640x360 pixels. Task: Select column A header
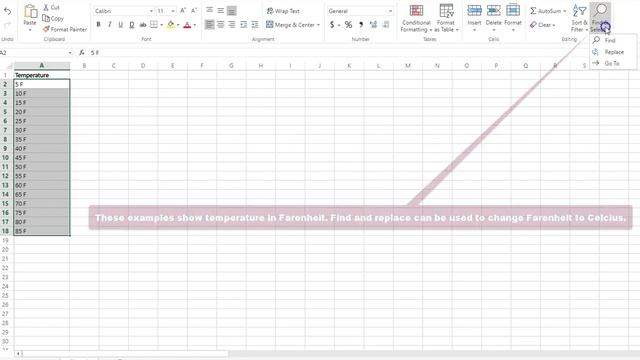42,65
